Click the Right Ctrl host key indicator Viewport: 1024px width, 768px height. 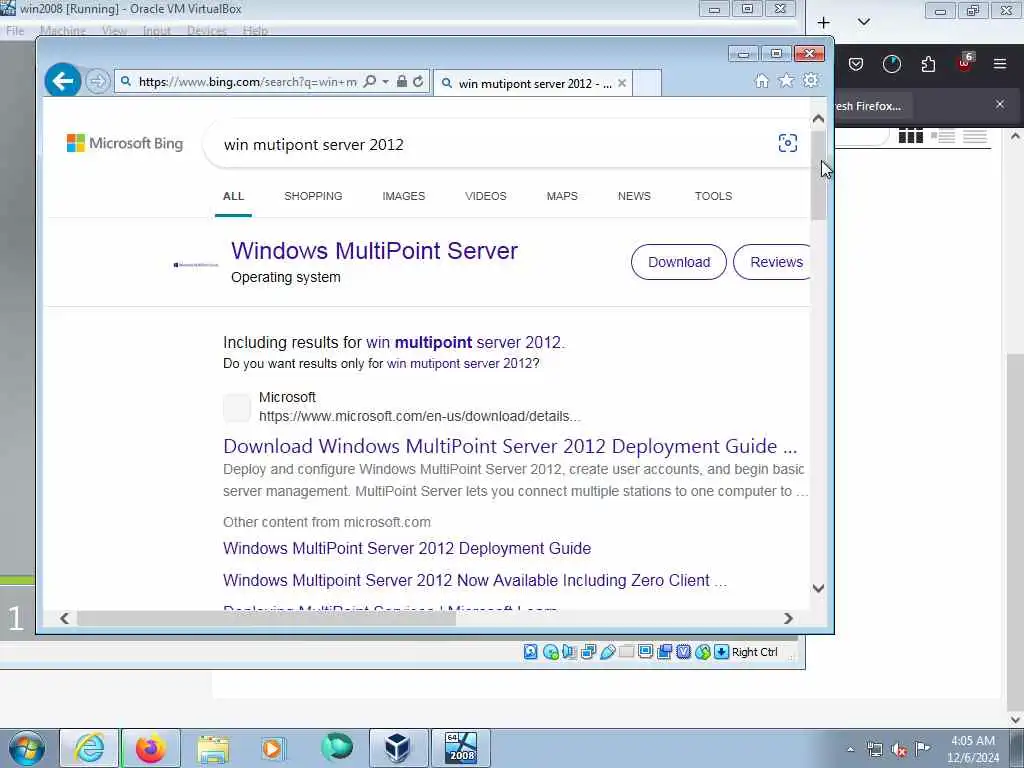click(x=755, y=652)
